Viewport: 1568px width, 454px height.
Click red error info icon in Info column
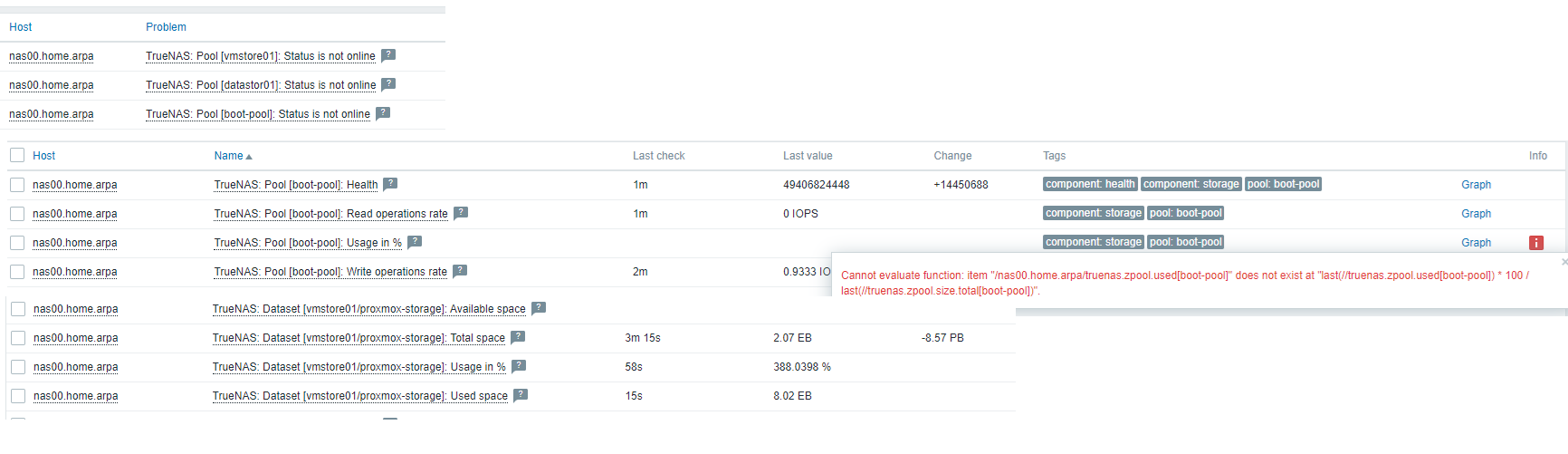coord(1536,243)
